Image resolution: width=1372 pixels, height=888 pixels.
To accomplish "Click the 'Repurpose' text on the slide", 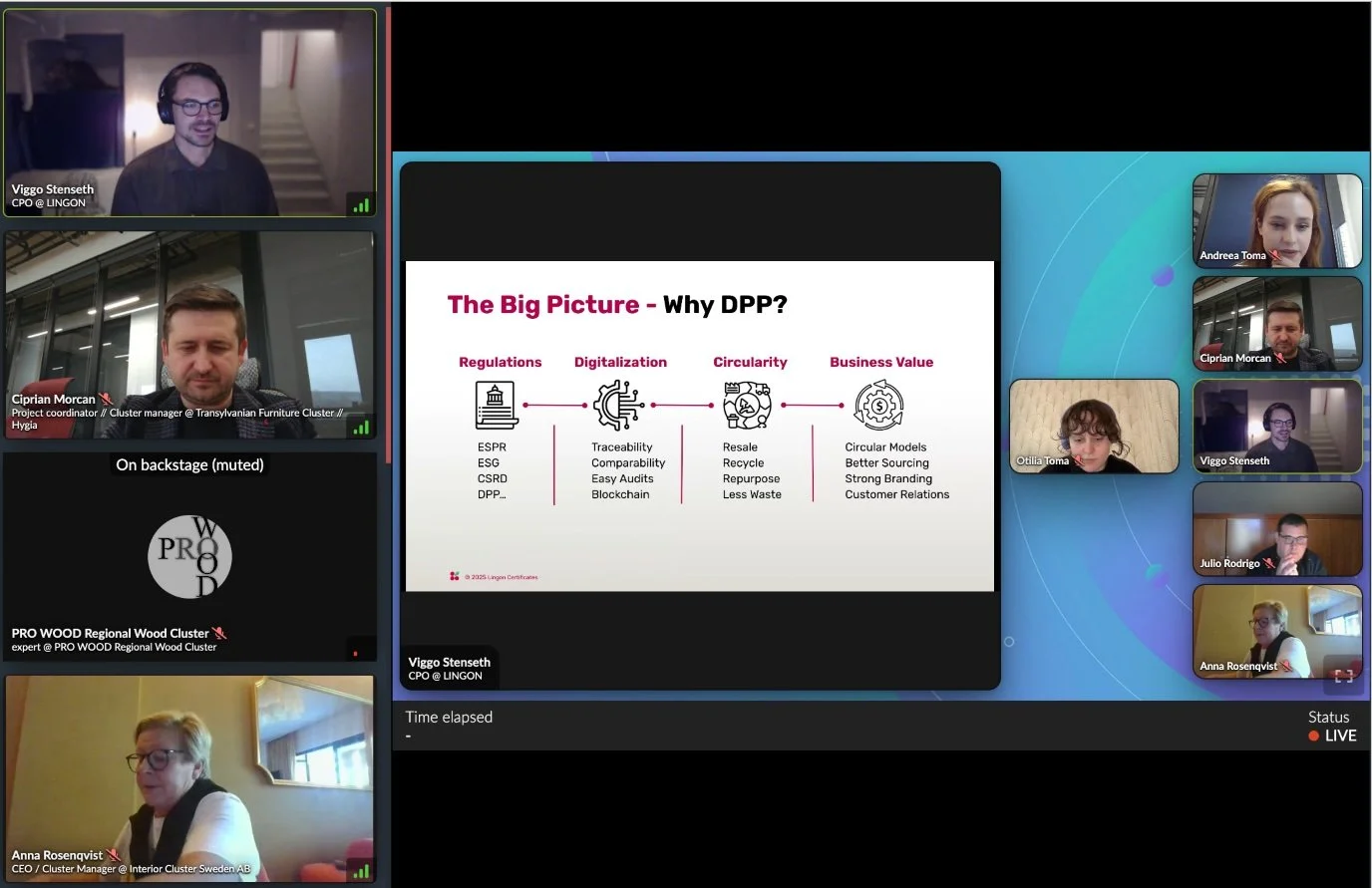I will tap(751, 478).
